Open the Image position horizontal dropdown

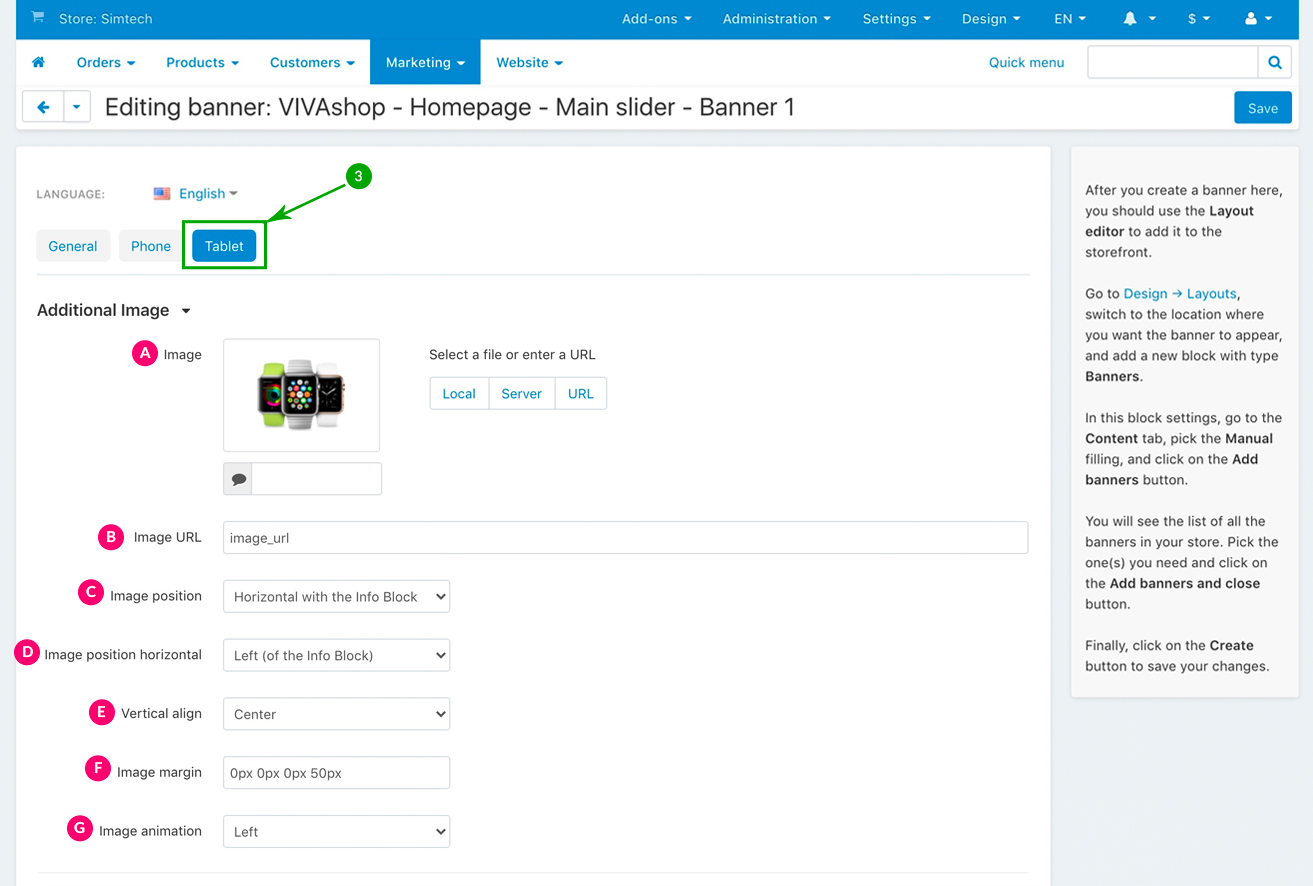(x=336, y=656)
